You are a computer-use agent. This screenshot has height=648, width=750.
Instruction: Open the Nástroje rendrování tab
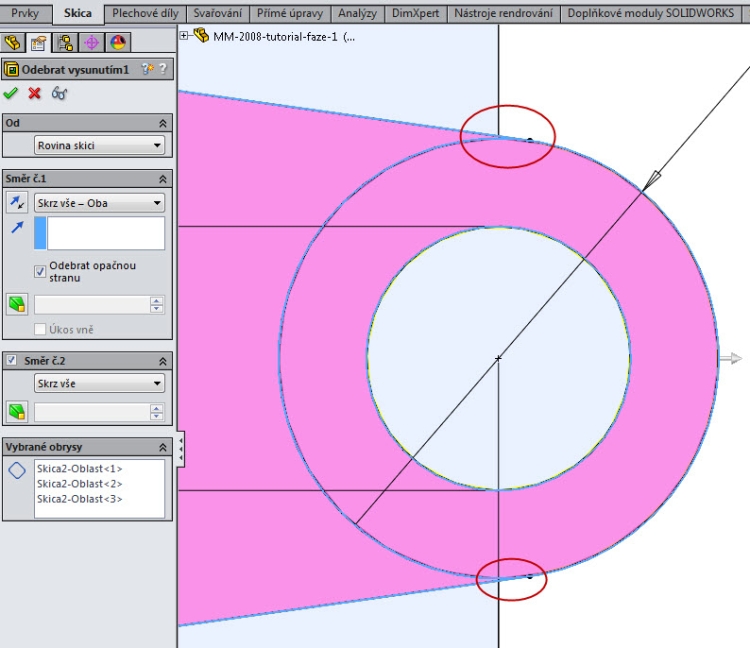pos(503,13)
